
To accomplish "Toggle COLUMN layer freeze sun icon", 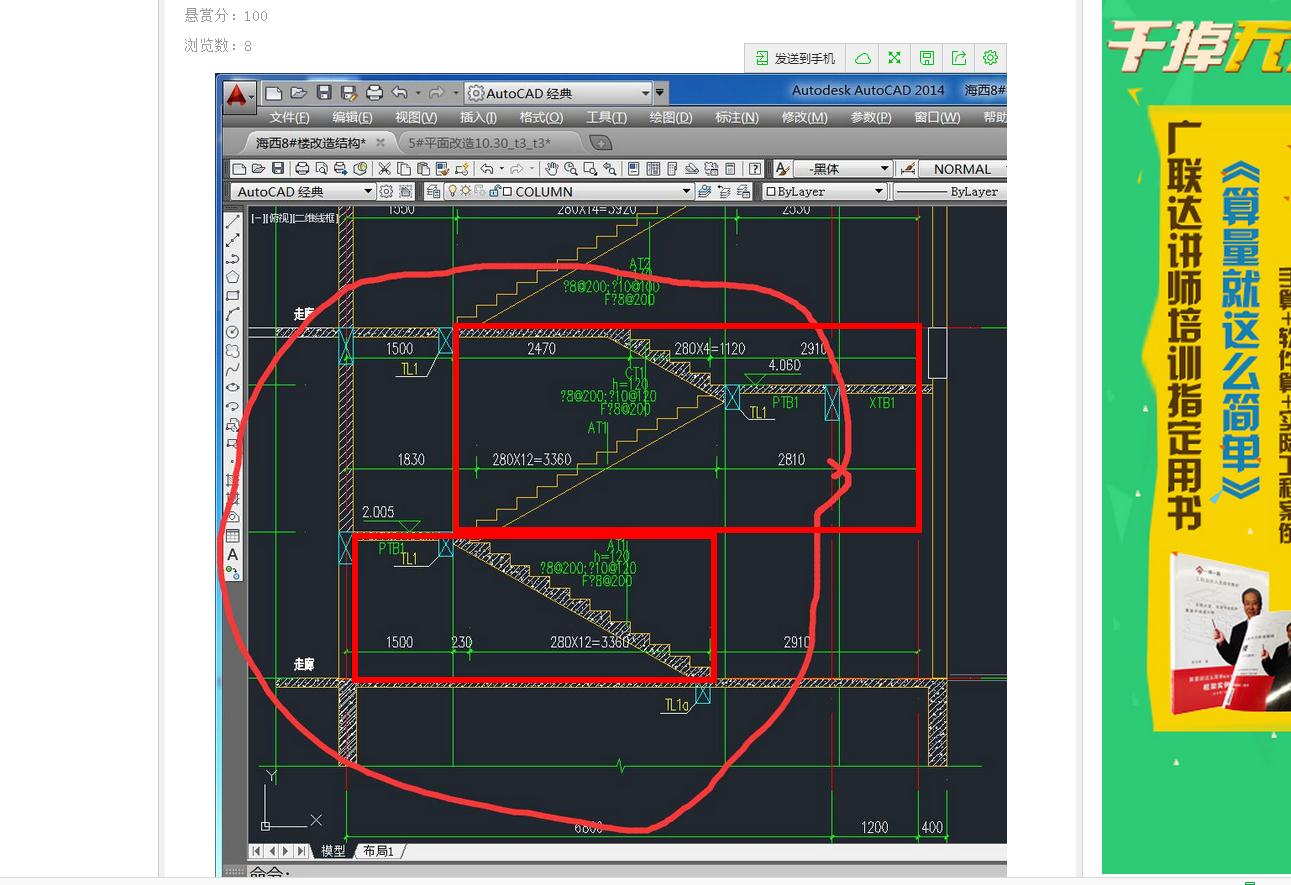I will (465, 191).
